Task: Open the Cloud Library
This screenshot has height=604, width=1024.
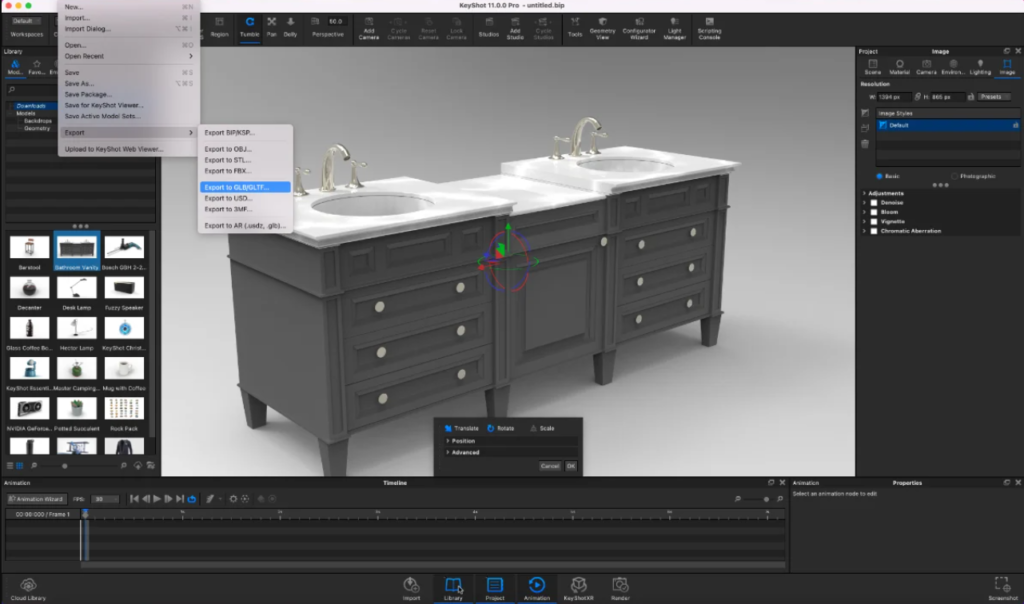Action: pyautogui.click(x=28, y=588)
